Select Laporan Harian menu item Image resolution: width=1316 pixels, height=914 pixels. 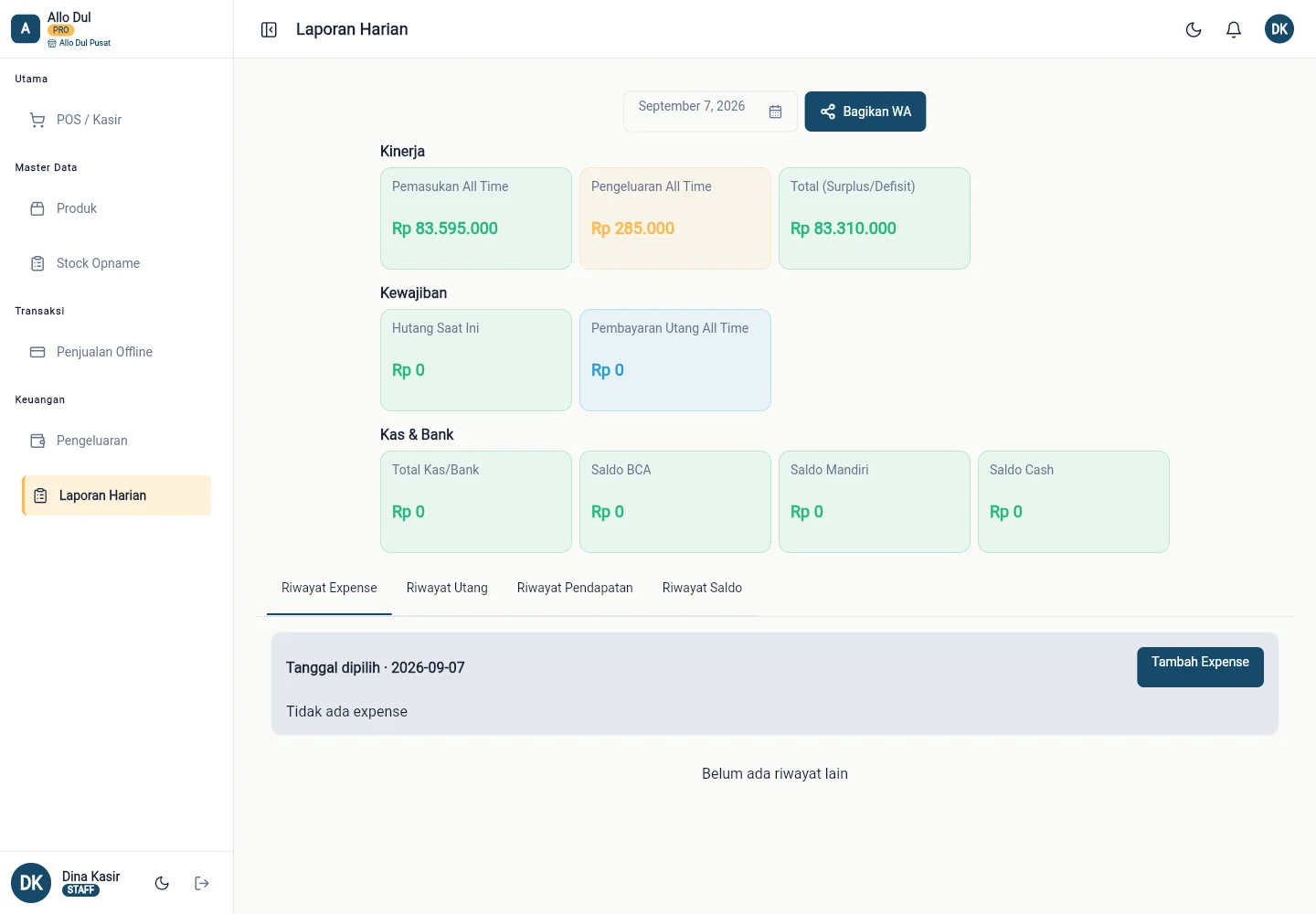116,495
